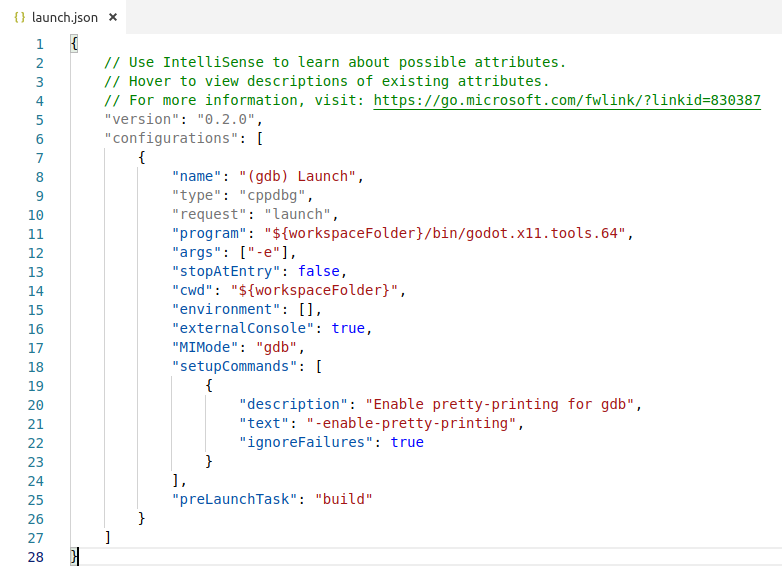Click the "Use IntelliSense" comment line
The image size is (782, 567).
335,62
